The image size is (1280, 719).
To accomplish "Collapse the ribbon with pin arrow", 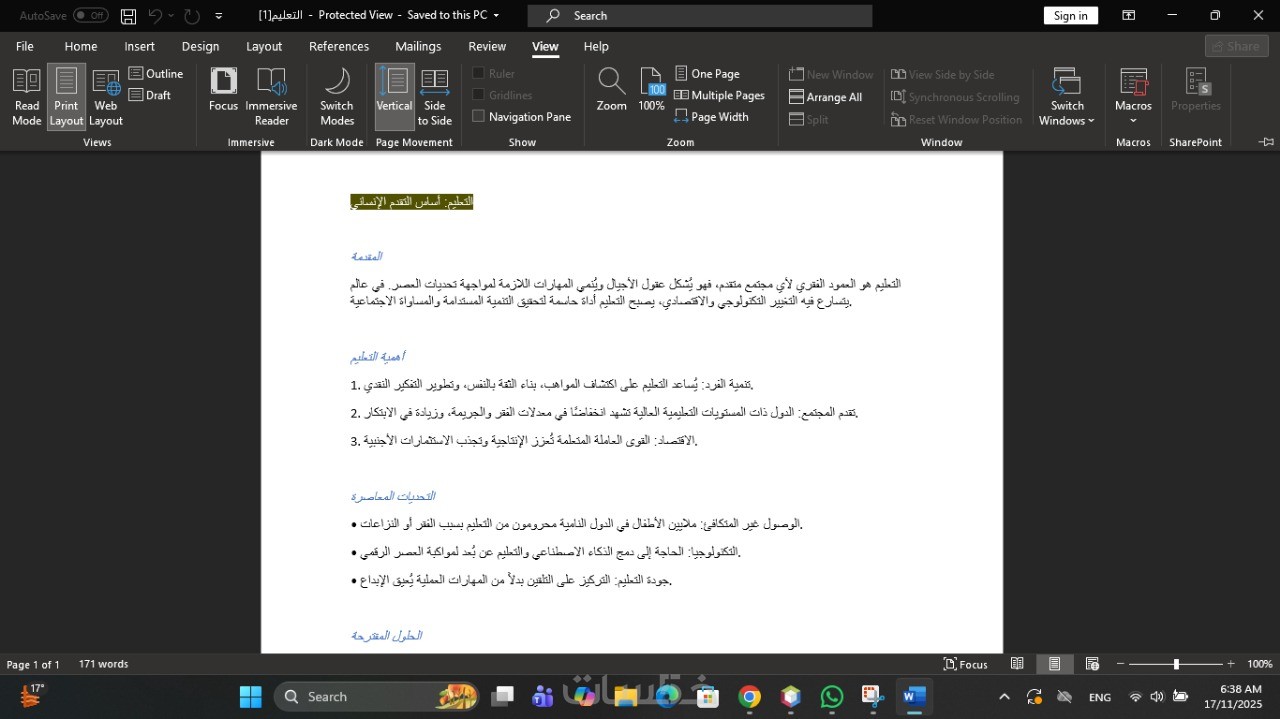I will [x=1266, y=142].
